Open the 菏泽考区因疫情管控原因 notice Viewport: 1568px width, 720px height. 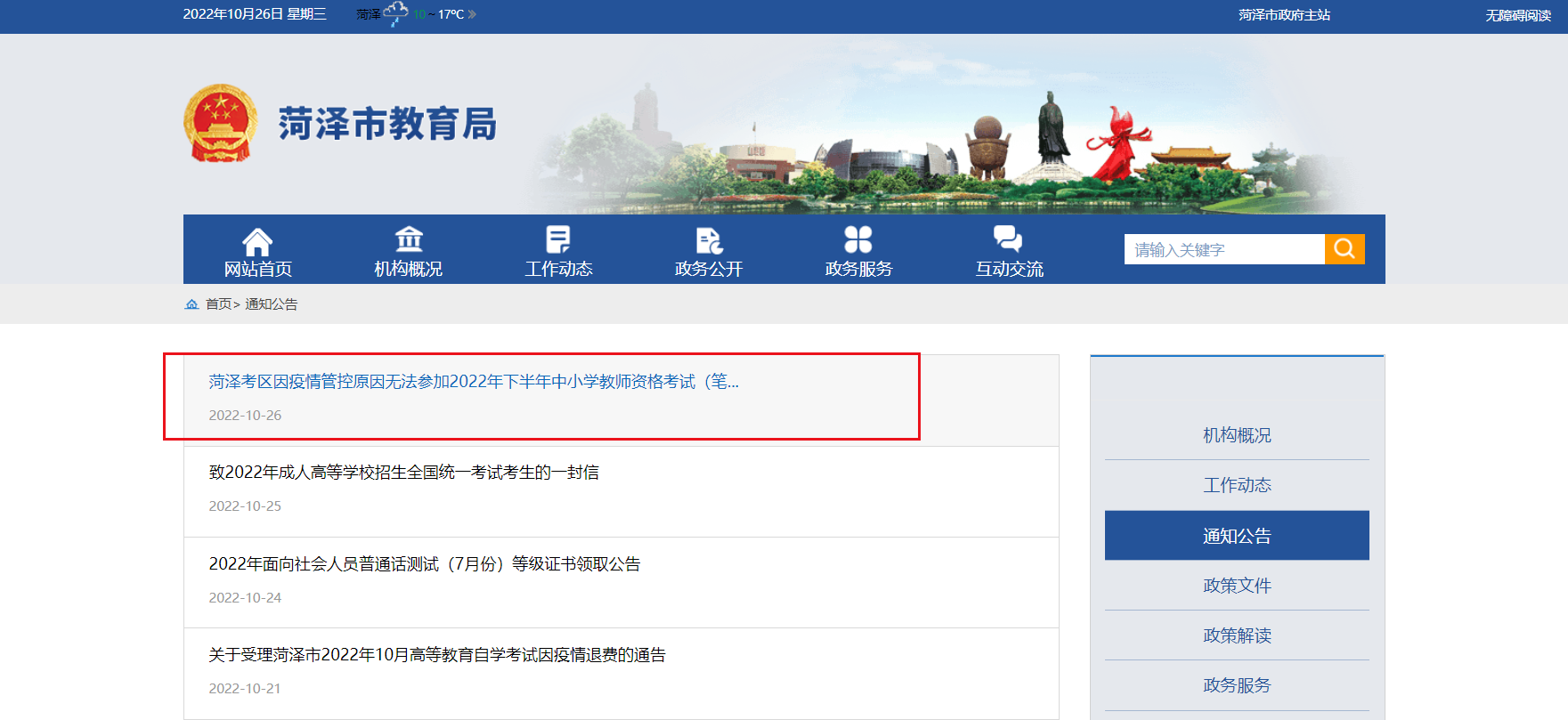pyautogui.click(x=474, y=382)
